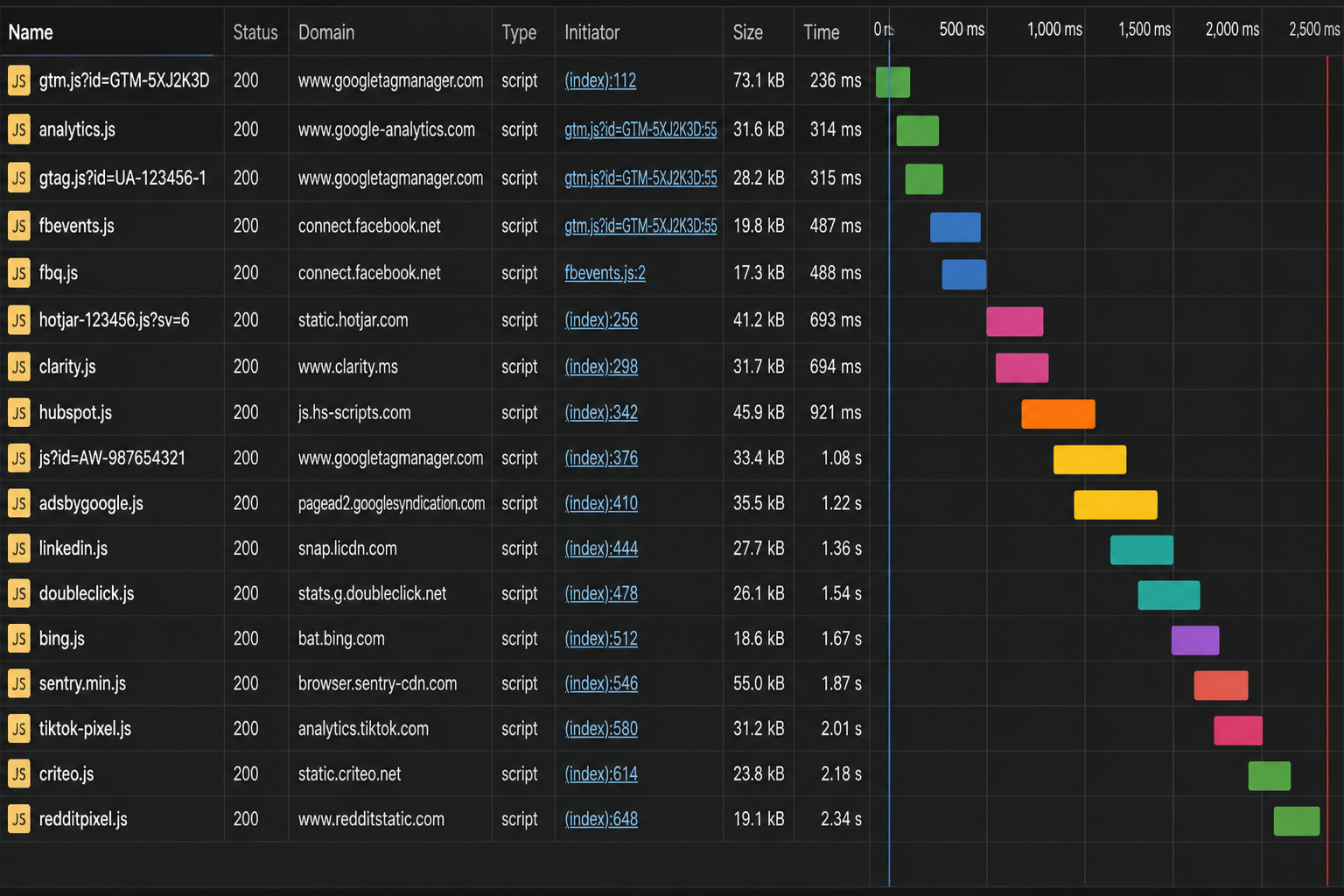Image resolution: width=1344 pixels, height=896 pixels.
Task: Sort by the Name column header
Action: [x=31, y=32]
